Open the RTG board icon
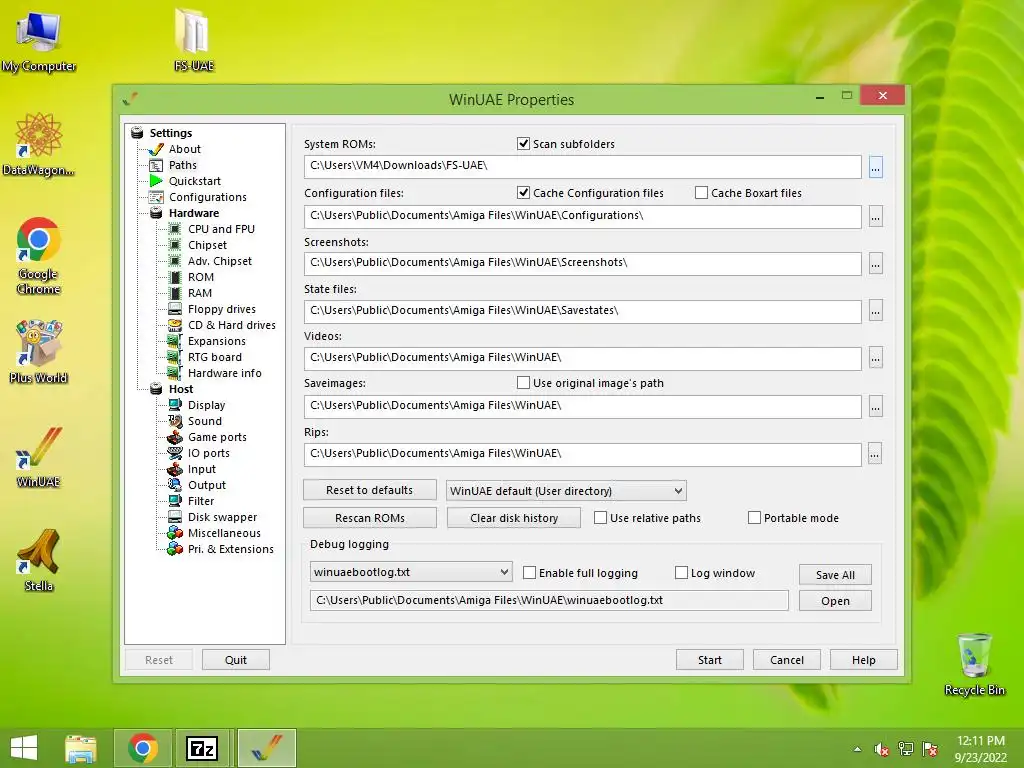Image resolution: width=1024 pixels, height=768 pixels. pos(175,357)
